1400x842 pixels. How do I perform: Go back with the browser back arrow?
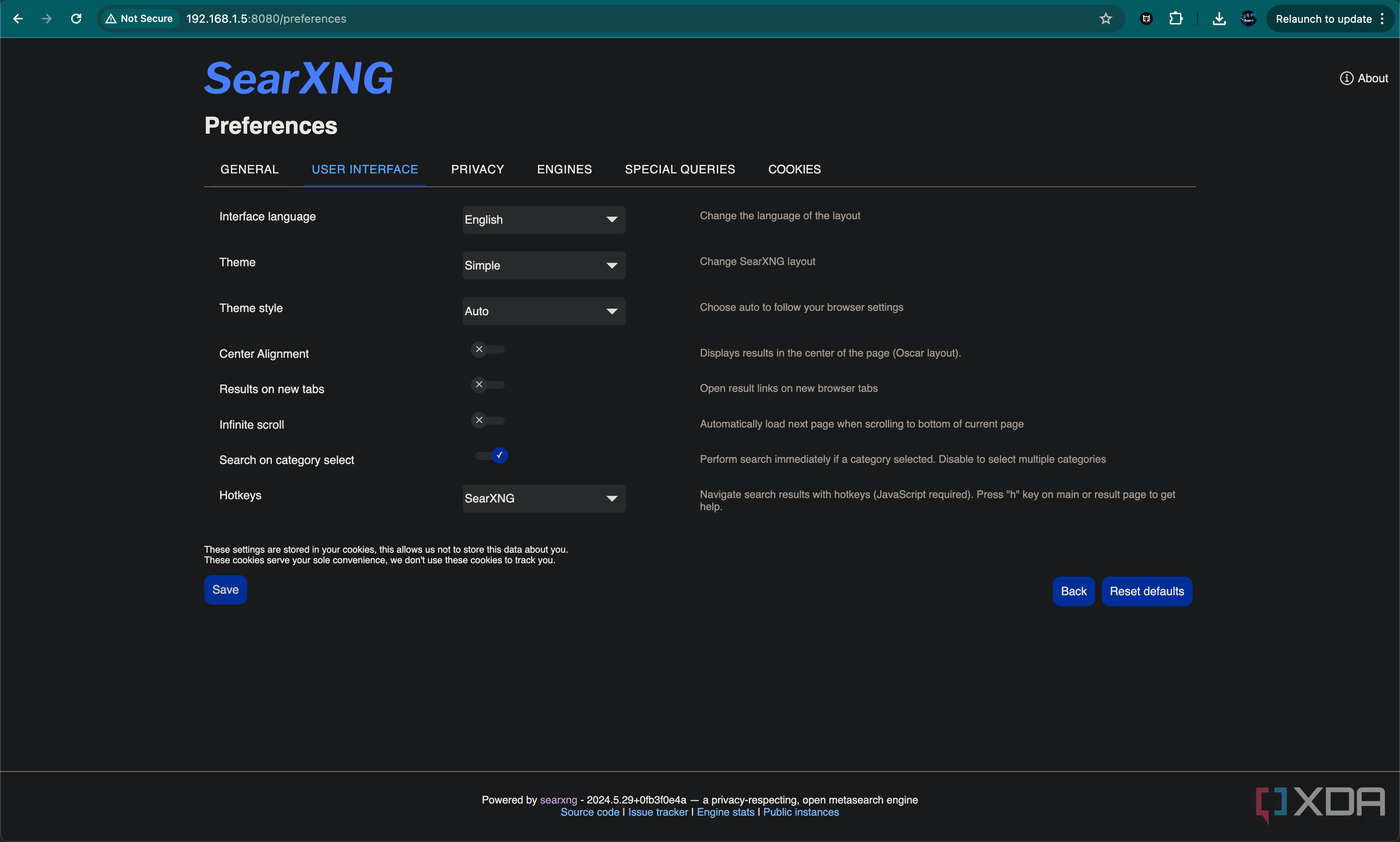click(x=17, y=19)
